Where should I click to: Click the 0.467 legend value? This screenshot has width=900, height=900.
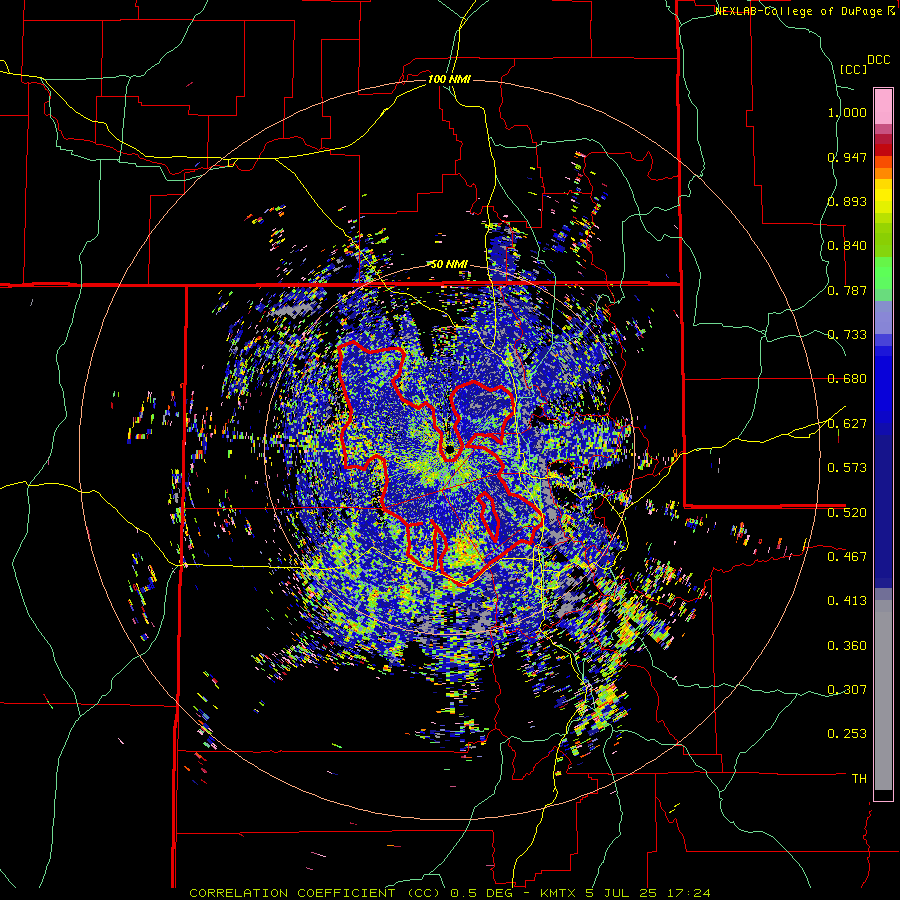847,556
